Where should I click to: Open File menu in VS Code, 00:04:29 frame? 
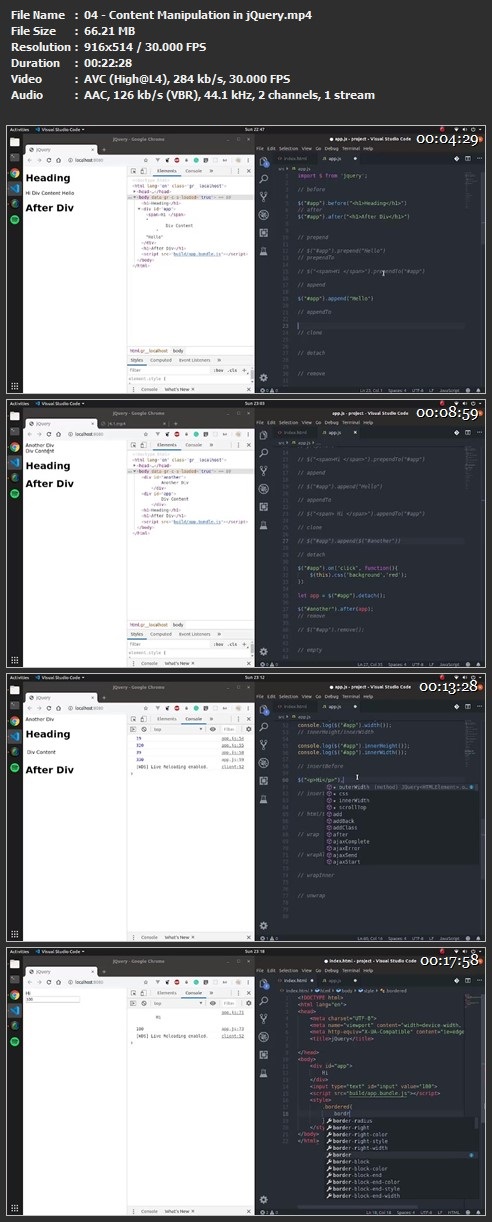(260, 148)
